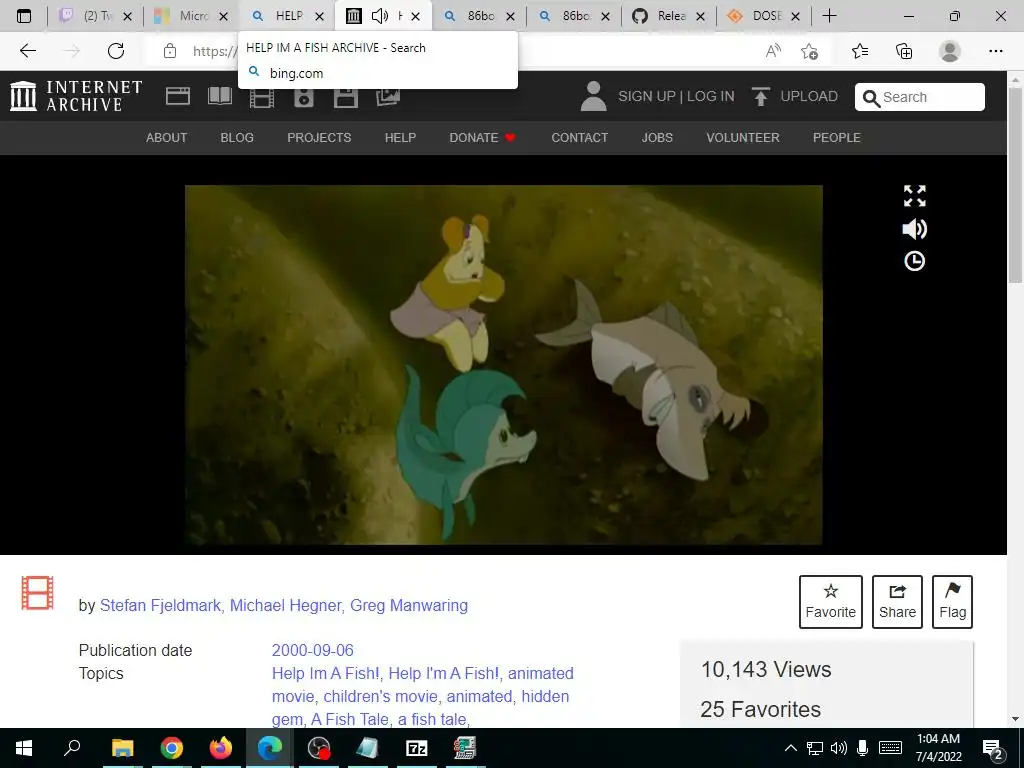Switch to the DOSBox browser tab
This screenshot has width=1024, height=768.
click(764, 16)
